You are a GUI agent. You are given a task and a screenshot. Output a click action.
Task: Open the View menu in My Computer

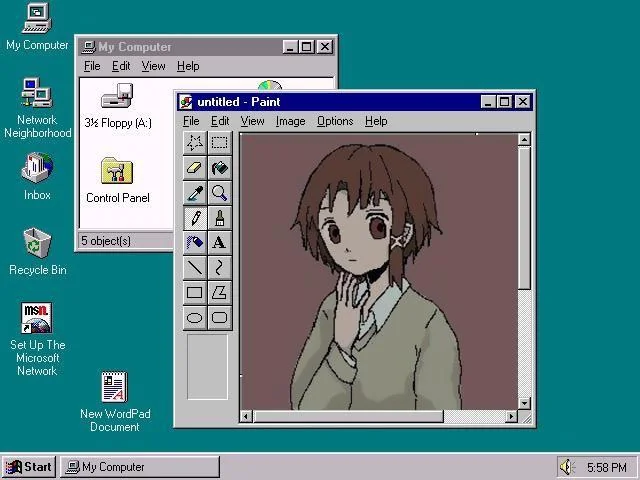pyautogui.click(x=153, y=66)
